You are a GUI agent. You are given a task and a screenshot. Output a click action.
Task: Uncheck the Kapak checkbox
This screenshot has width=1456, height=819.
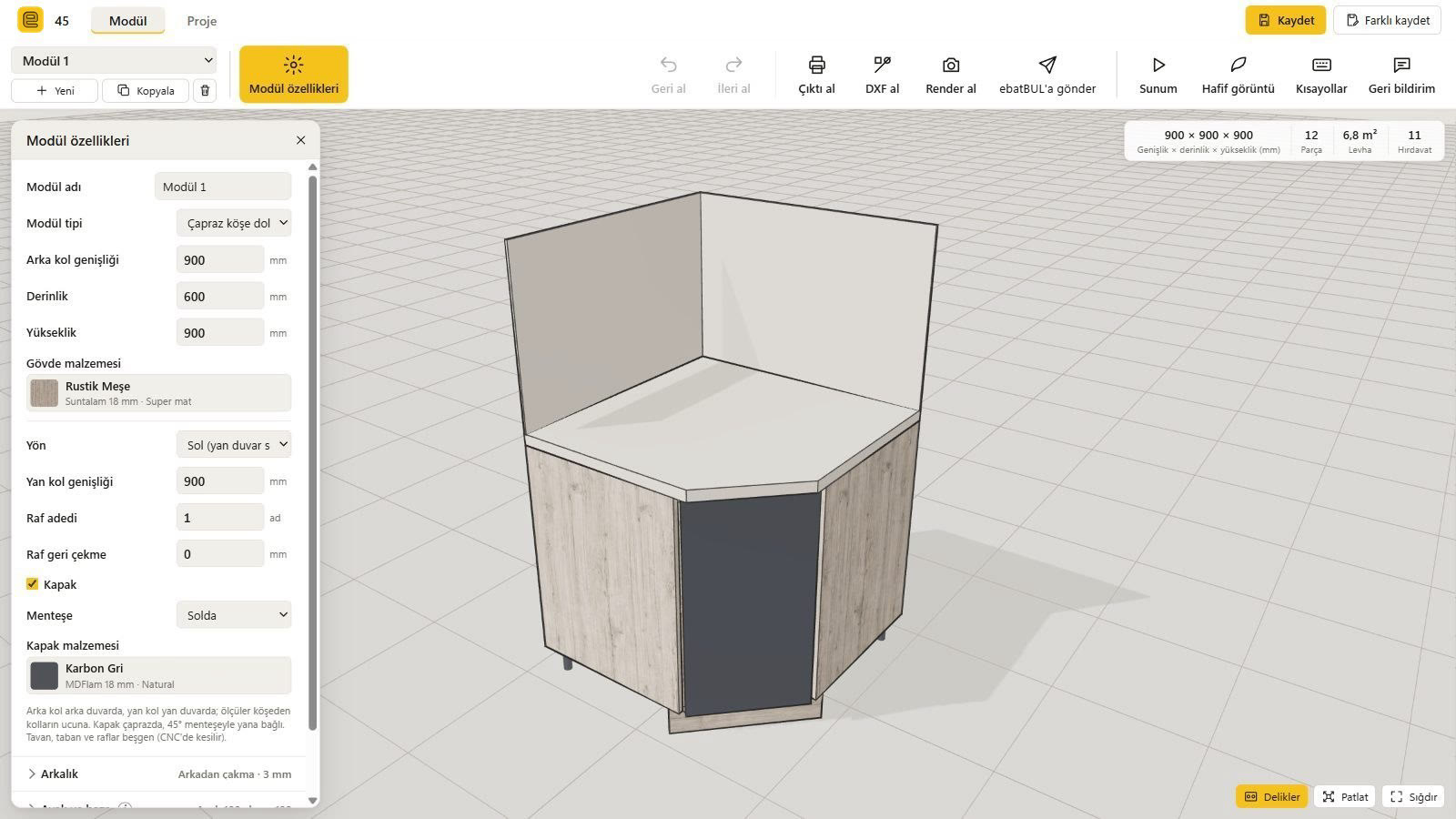(x=32, y=584)
